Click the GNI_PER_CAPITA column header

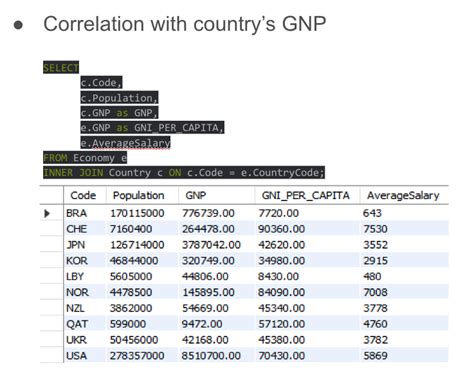pyautogui.click(x=307, y=195)
